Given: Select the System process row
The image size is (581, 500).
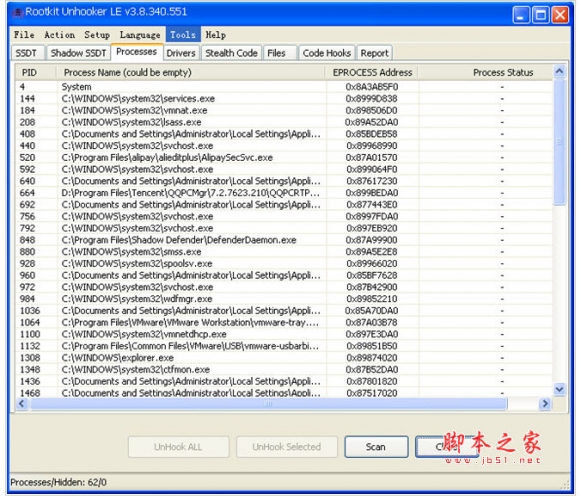Looking at the screenshot, I should [x=284, y=87].
